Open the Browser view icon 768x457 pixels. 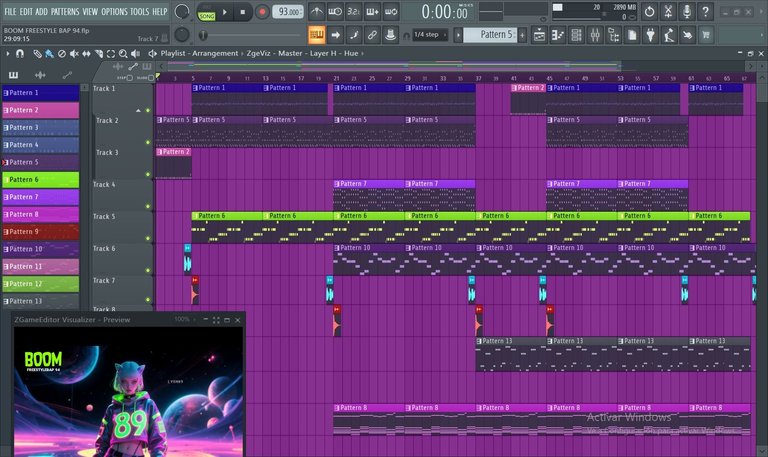click(614, 35)
